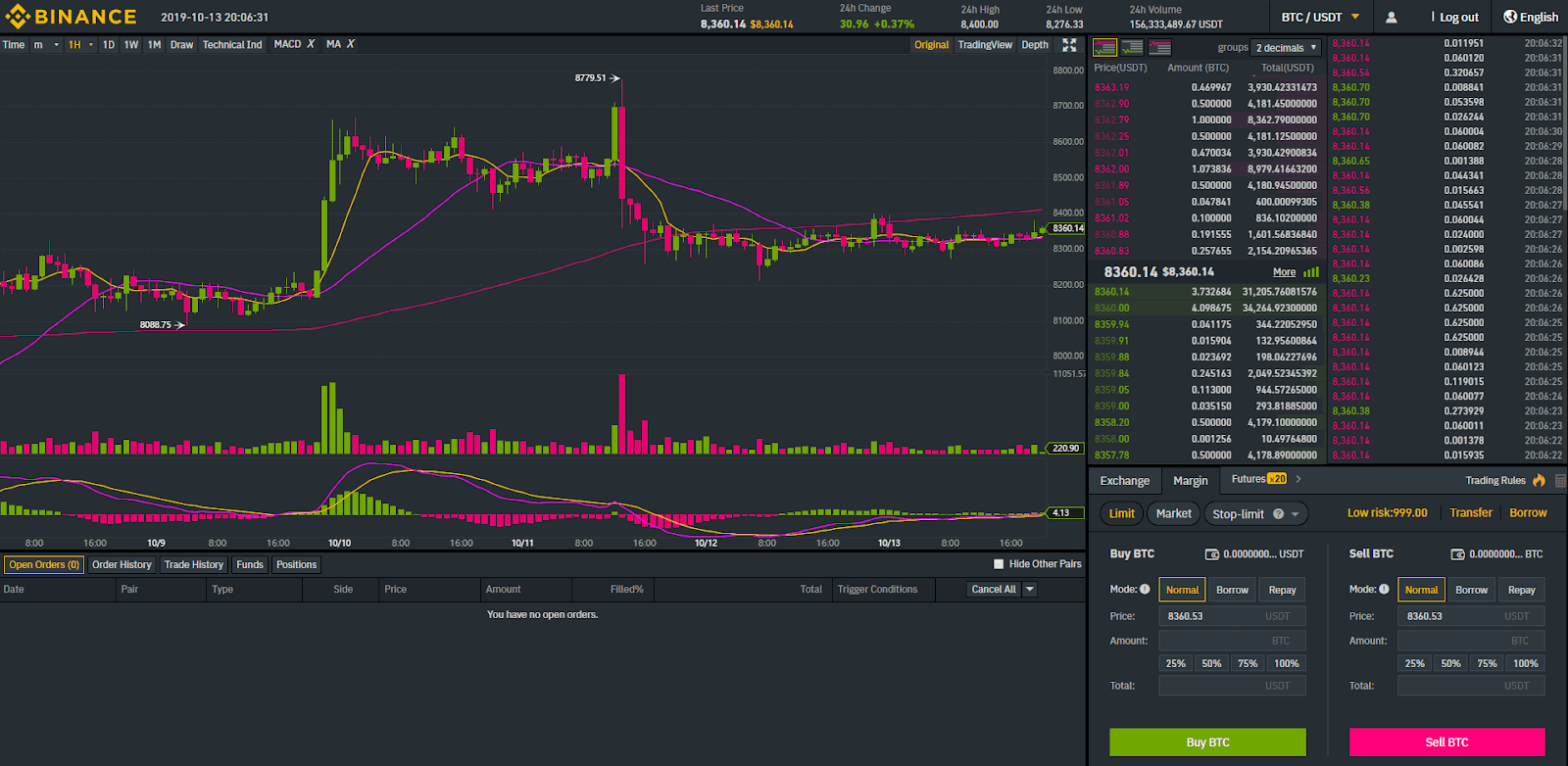Image resolution: width=1568 pixels, height=766 pixels.
Task: Select Repay mode for Sell BTC
Action: point(1521,590)
